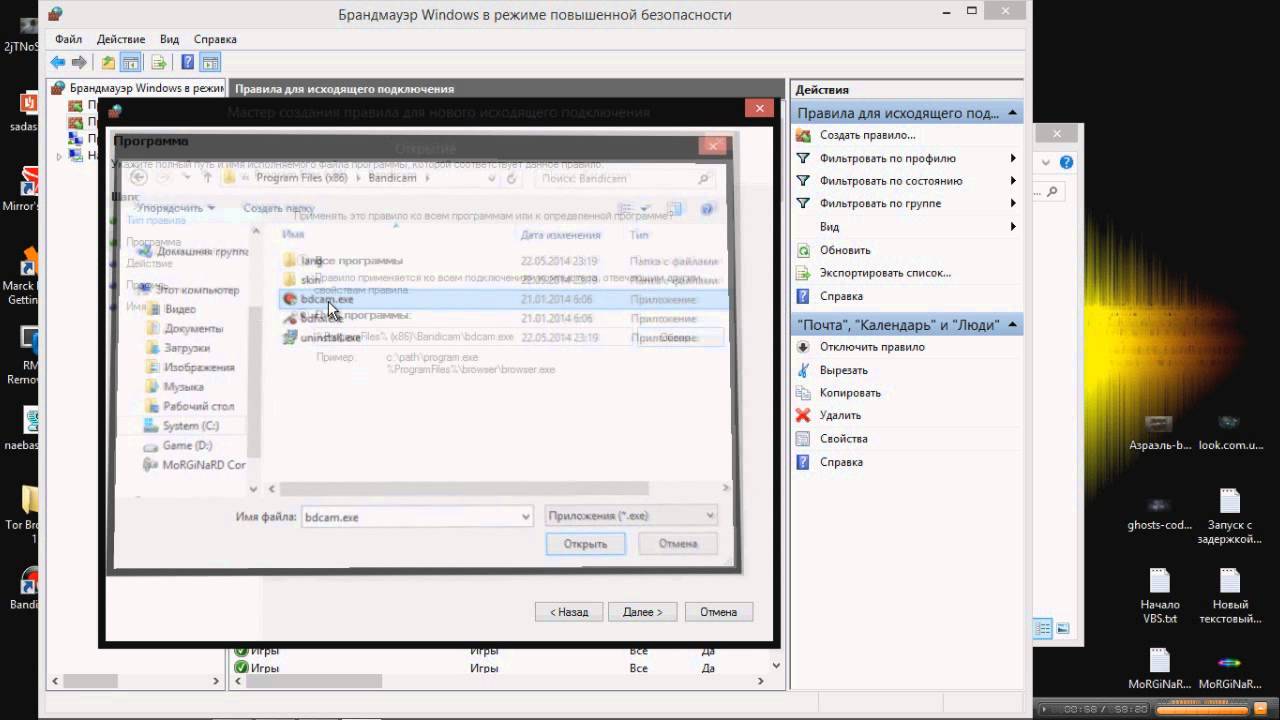1280x720 pixels.
Task: Click Обновить in the Actions pane
Action: pyautogui.click(x=845, y=250)
